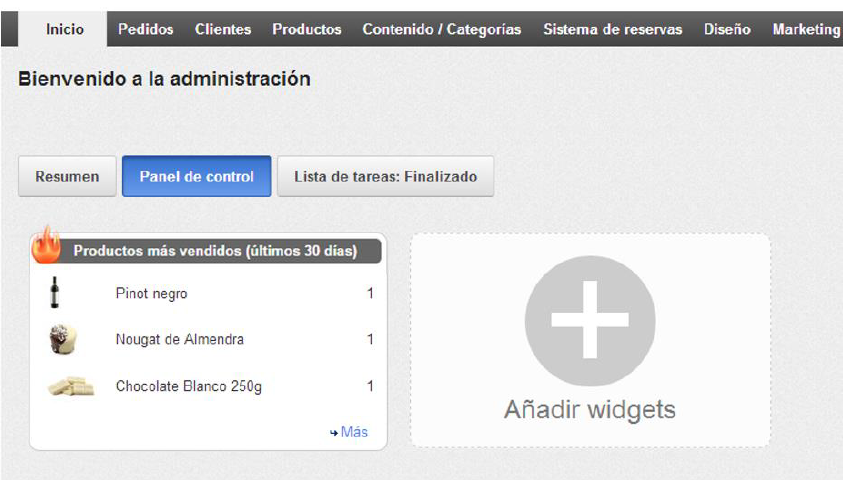Click the flame icon on the best-sellers widget
This screenshot has height=480, width=843.
47,245
